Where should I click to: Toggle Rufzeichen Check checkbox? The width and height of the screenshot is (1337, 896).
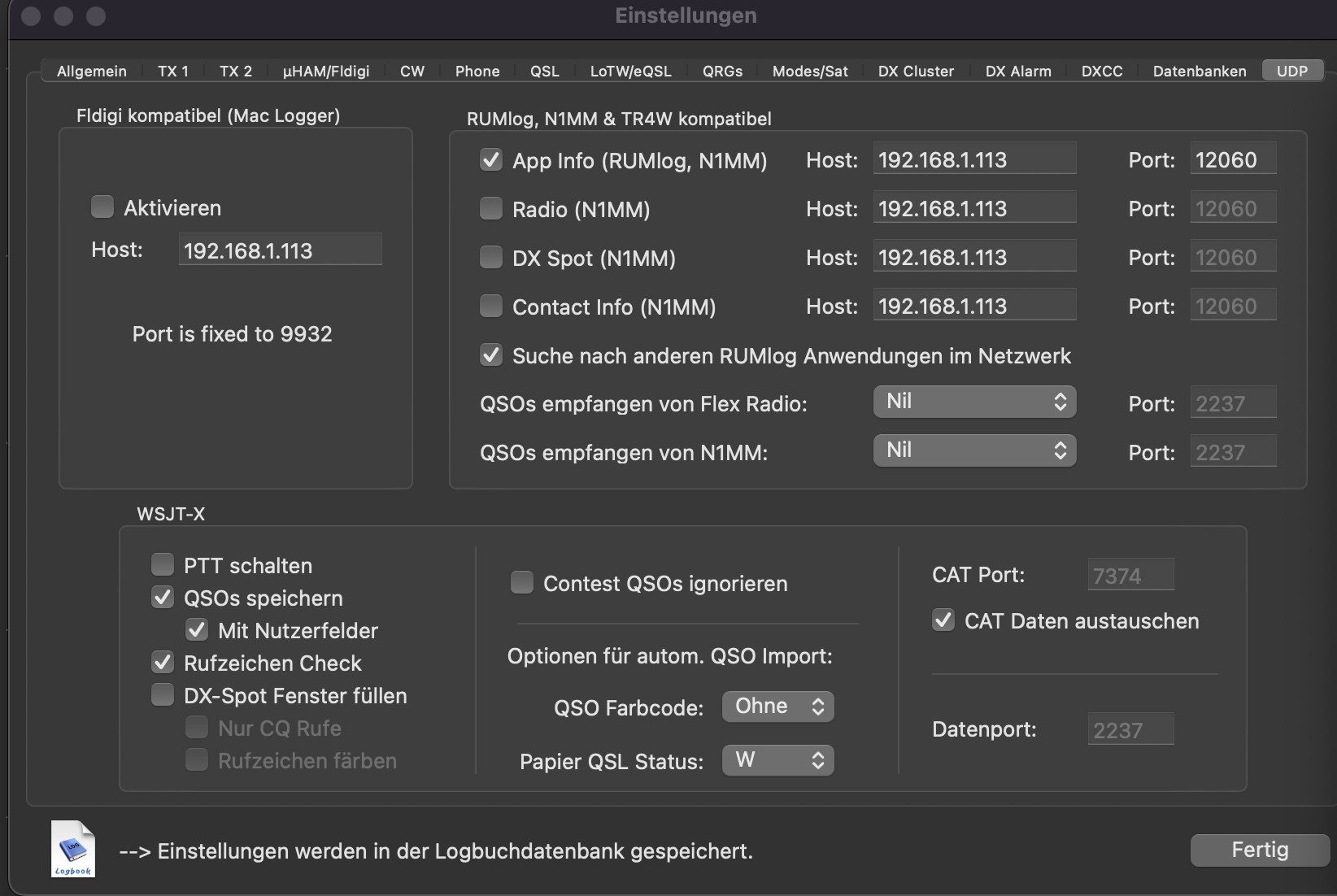(163, 663)
